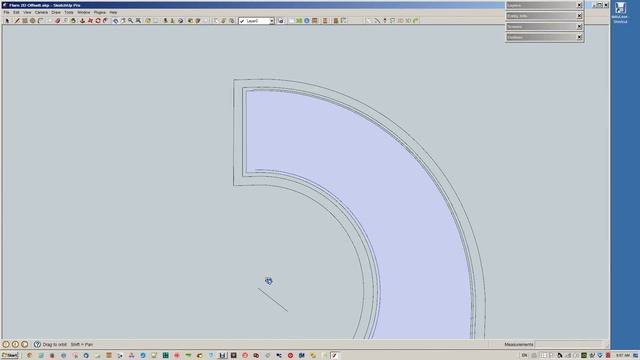Viewport: 640px width, 360px height.
Task: Close the Outliner panel
Action: pyautogui.click(x=579, y=37)
